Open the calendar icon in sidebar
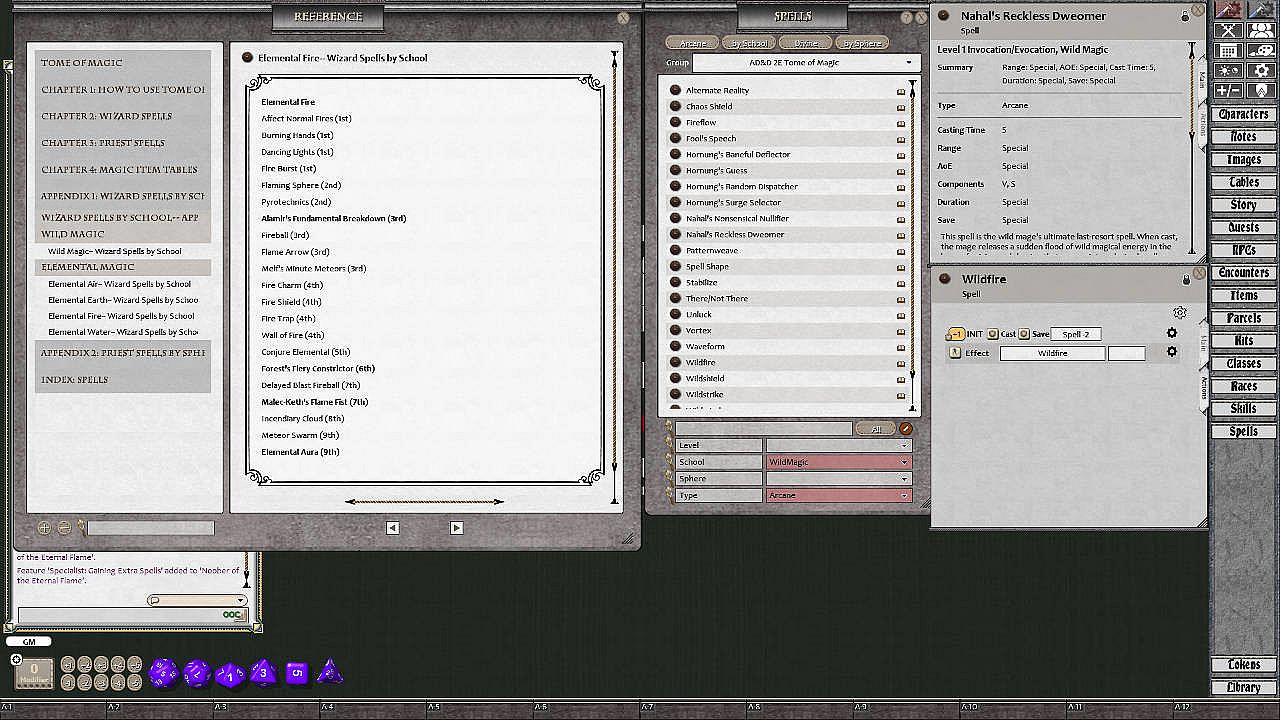1280x720 pixels. (x=1229, y=50)
